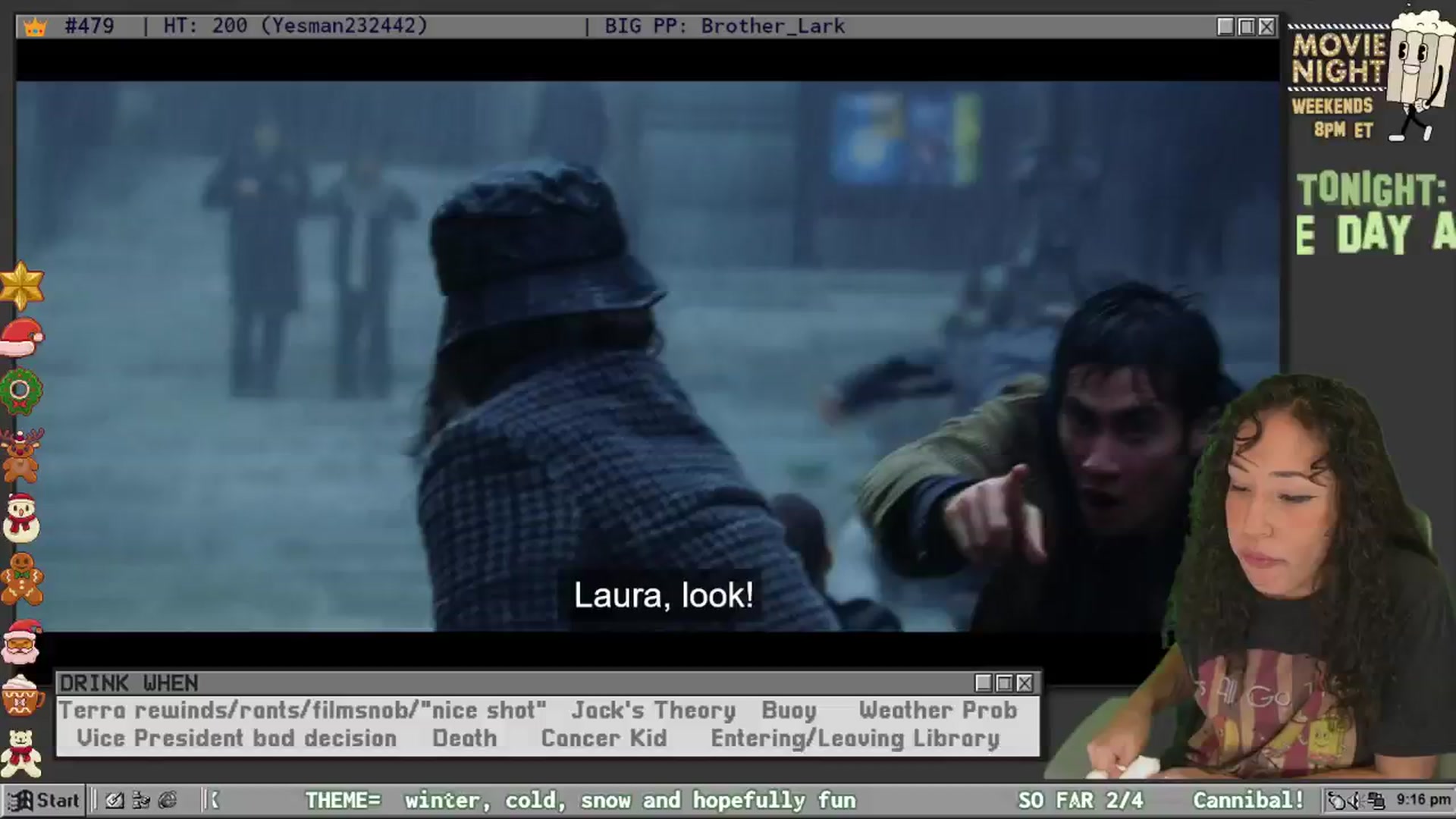Click the "Cannibal!" taskbar text
Viewport: 1456px width, 819px height.
point(1248,800)
